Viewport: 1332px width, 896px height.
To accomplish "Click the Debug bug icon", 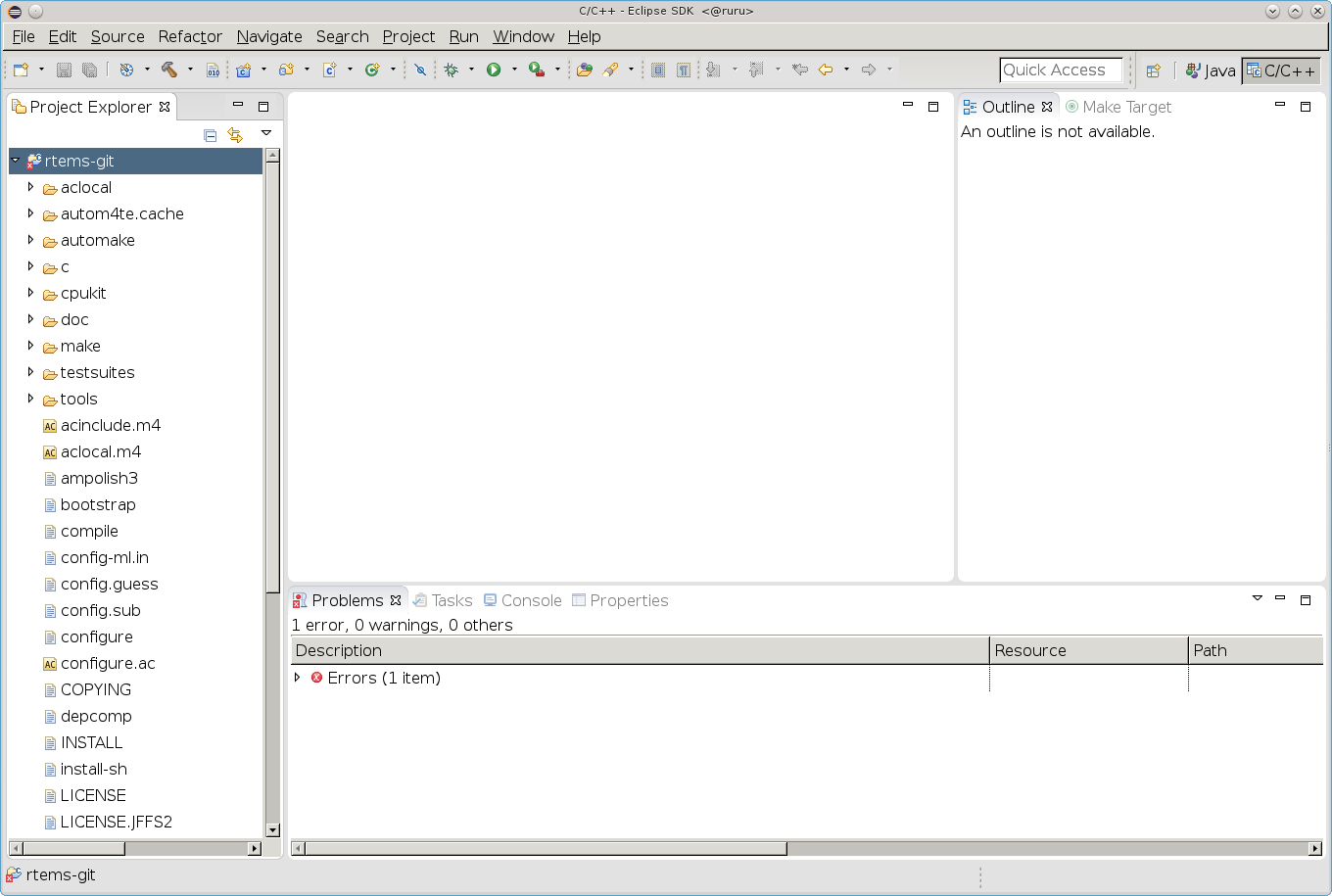I will [451, 70].
